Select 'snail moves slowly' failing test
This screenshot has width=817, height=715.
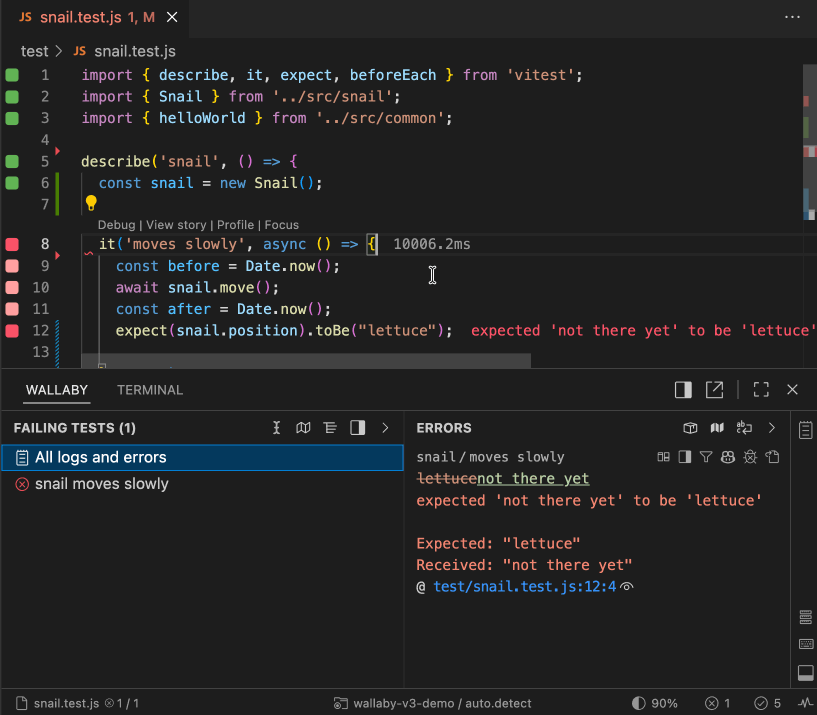point(101,484)
